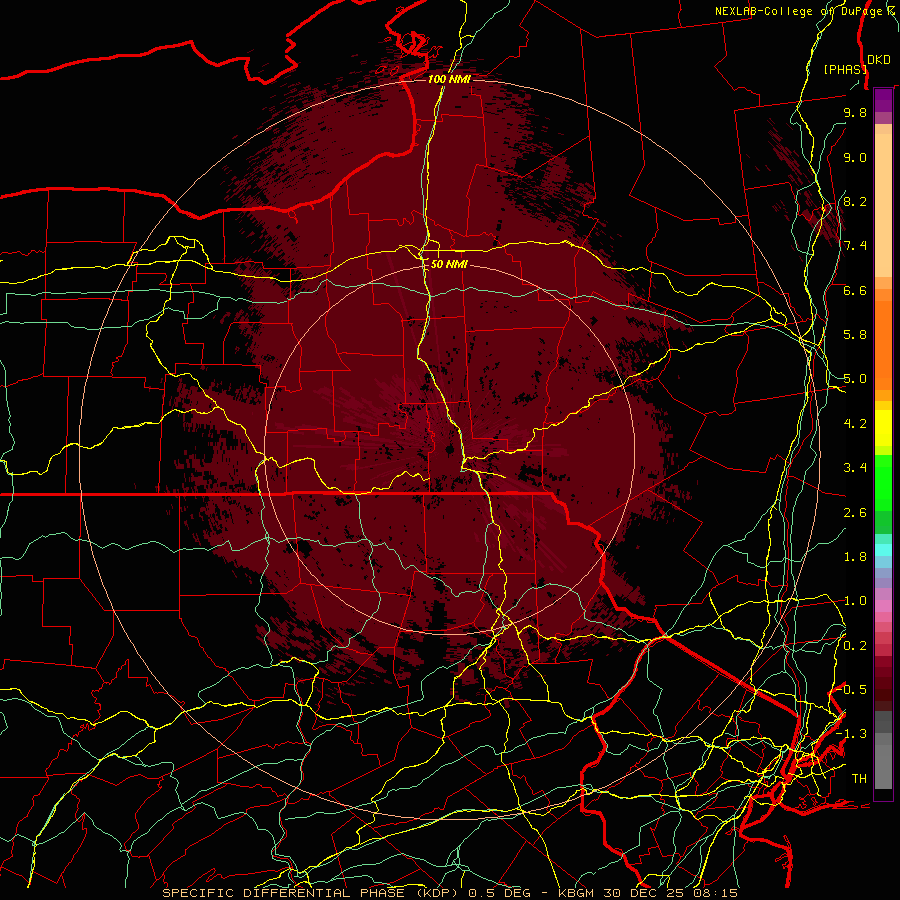Click the 1.0 scale value
The height and width of the screenshot is (900, 900).
855,601
